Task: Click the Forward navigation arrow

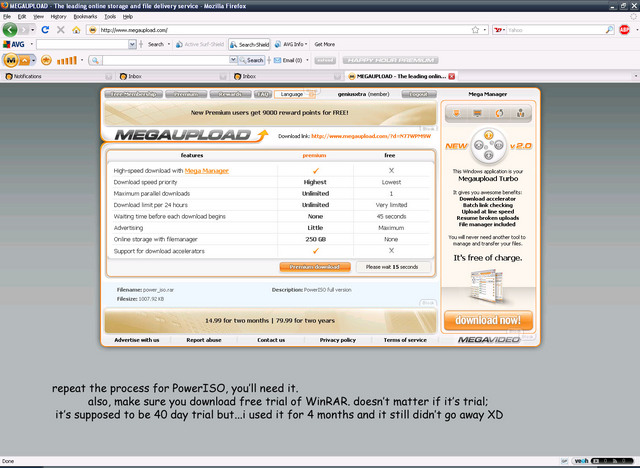Action: pos(24,30)
